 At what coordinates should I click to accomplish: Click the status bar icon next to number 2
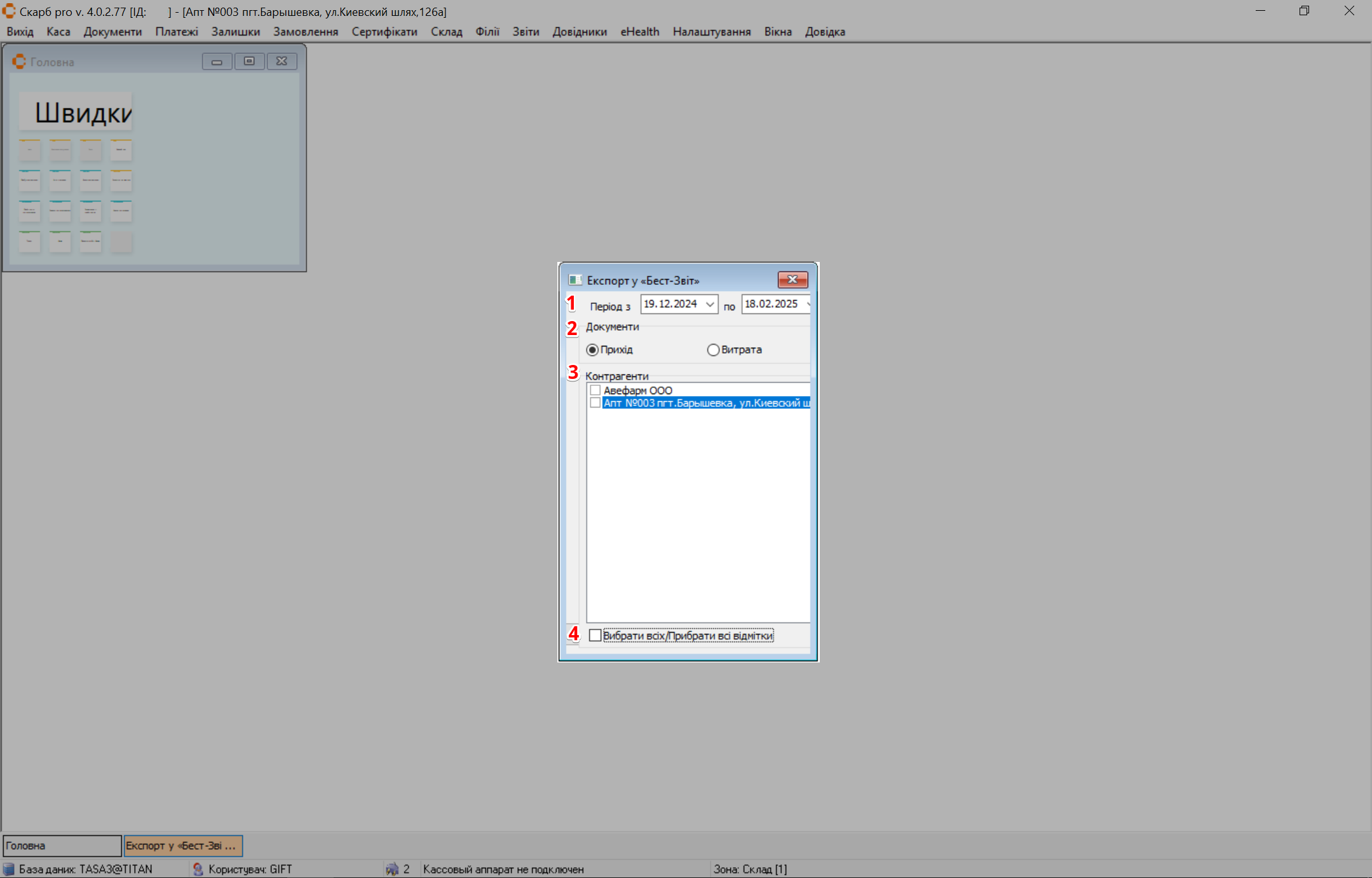click(x=392, y=869)
